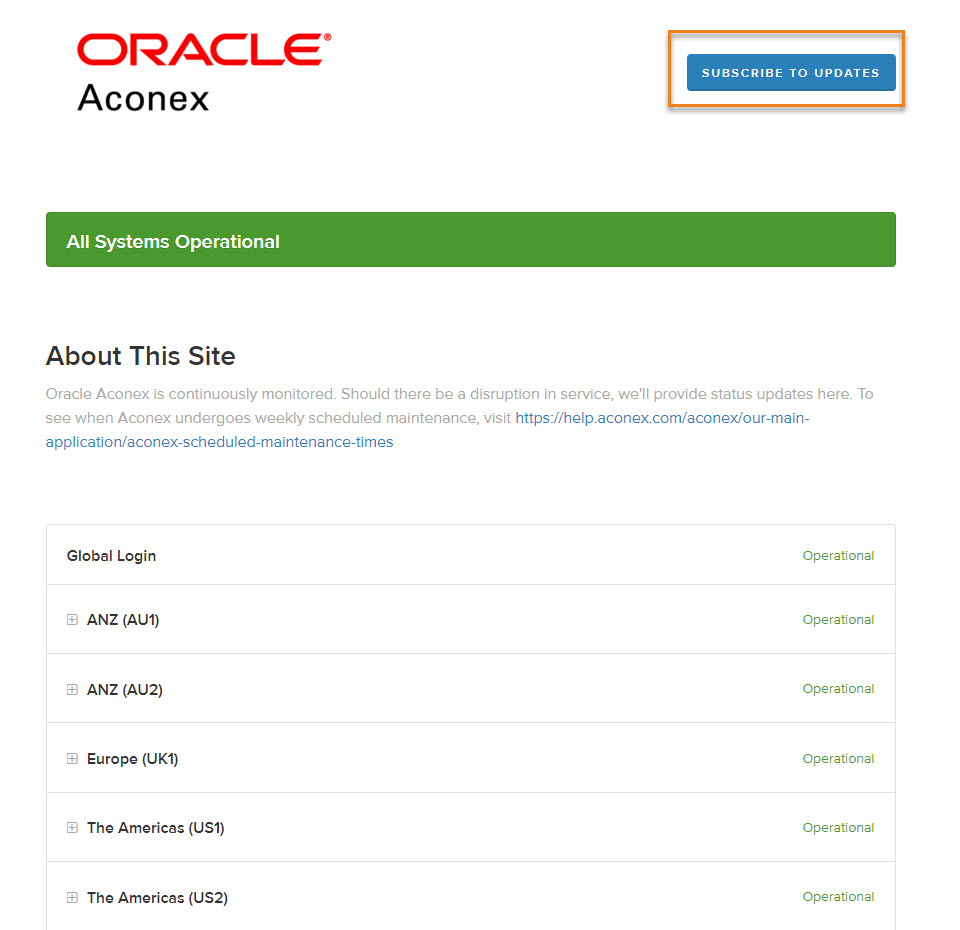Screen dimensions: 960x930
Task: Click Operational status for ANZ (AU1)
Action: [838, 620]
